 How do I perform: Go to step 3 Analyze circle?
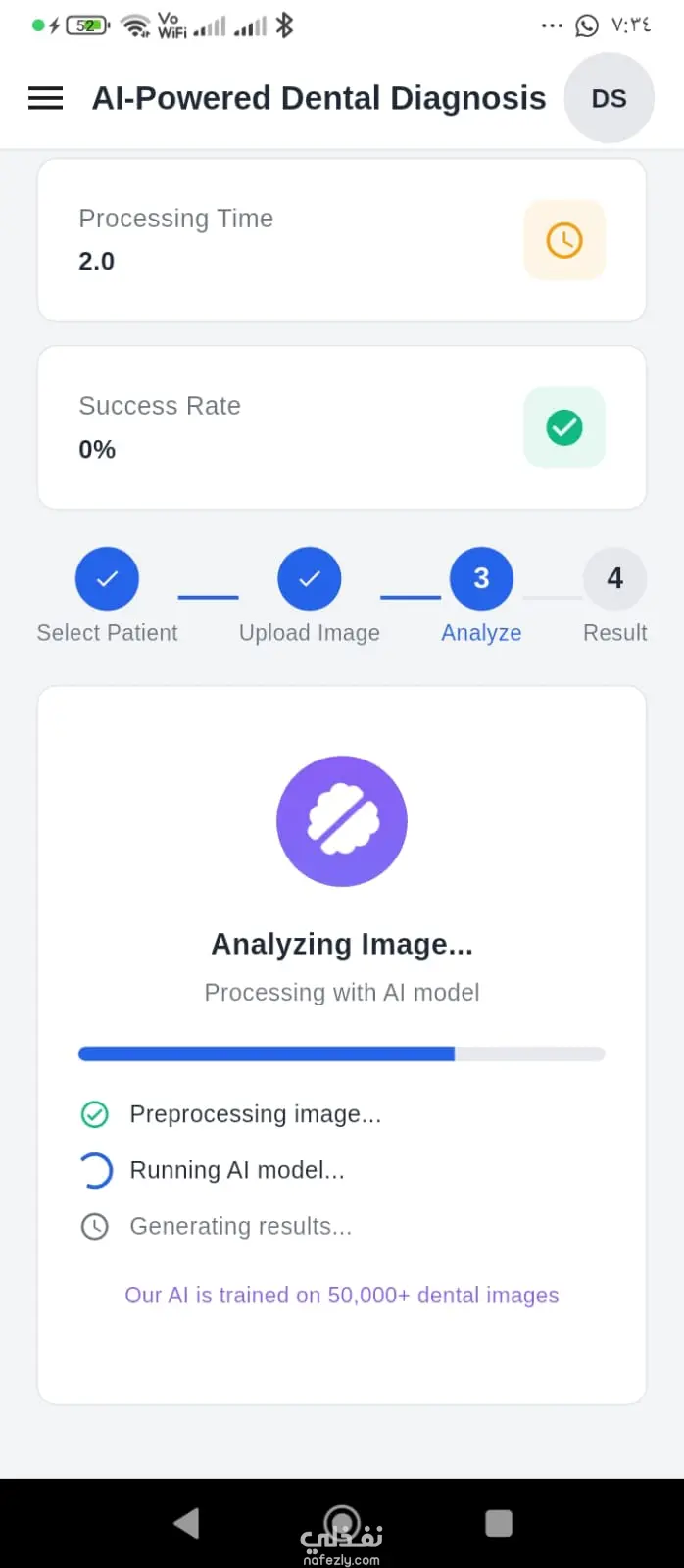coord(481,578)
